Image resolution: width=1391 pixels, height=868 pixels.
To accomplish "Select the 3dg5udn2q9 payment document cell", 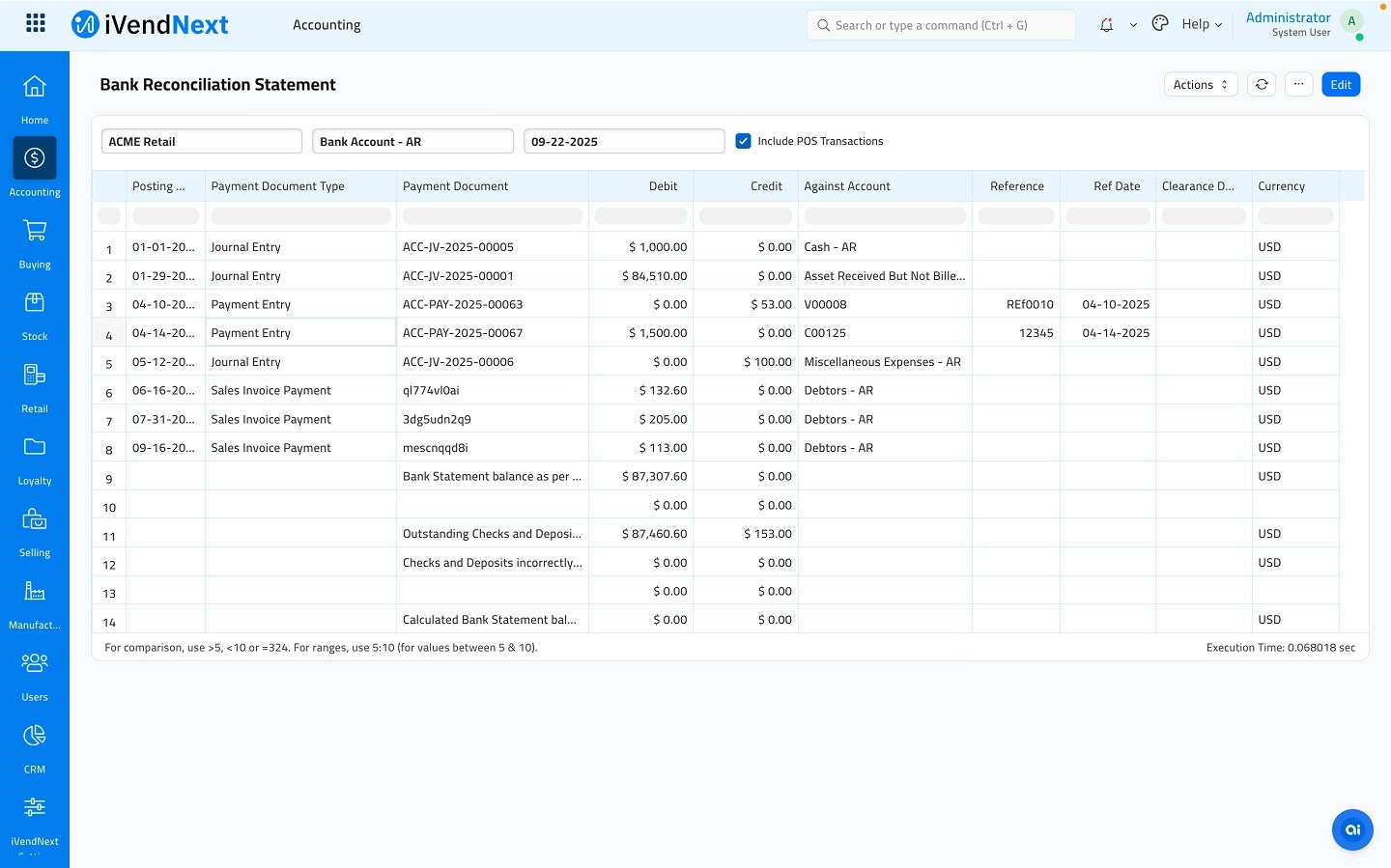I will click(493, 419).
